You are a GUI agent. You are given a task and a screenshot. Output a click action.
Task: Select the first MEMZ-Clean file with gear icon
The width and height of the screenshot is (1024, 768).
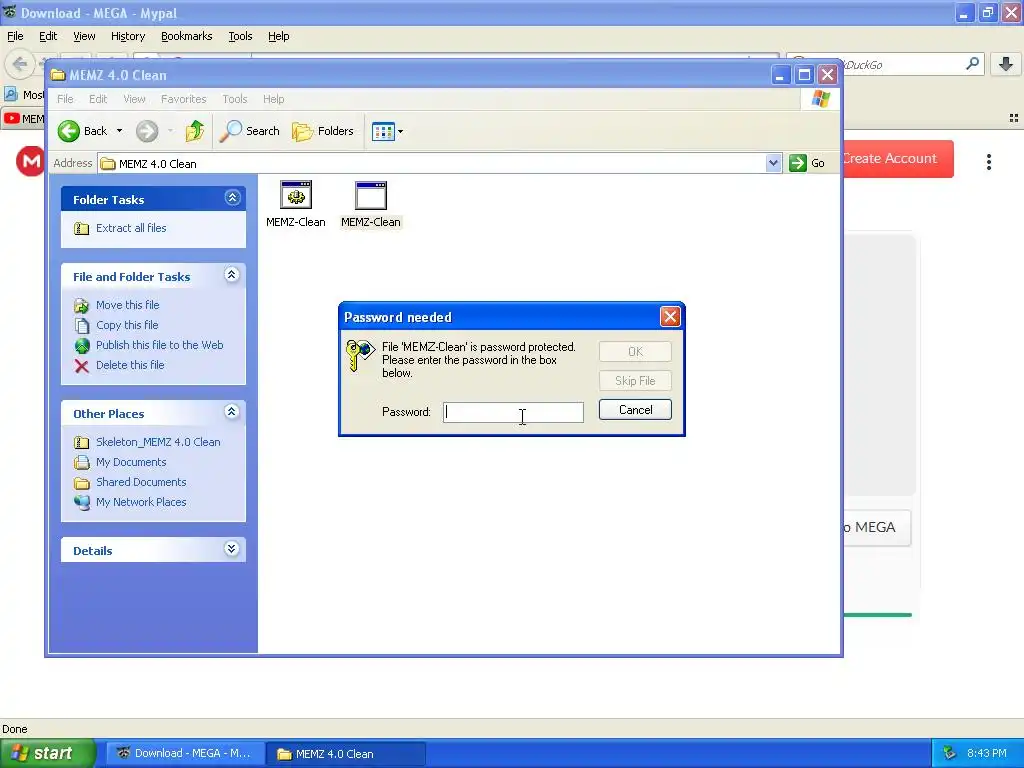pos(296,204)
